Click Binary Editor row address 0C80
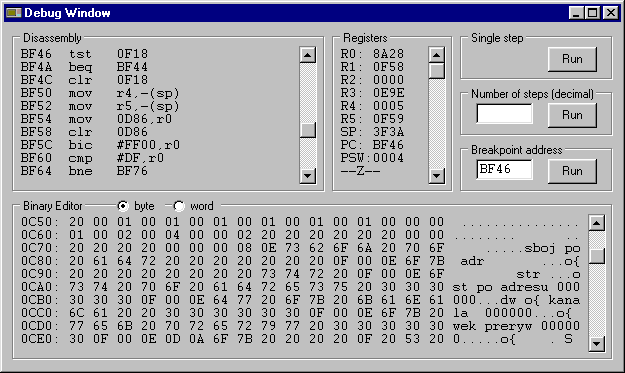This screenshot has height=373, width=625. [x=40, y=261]
